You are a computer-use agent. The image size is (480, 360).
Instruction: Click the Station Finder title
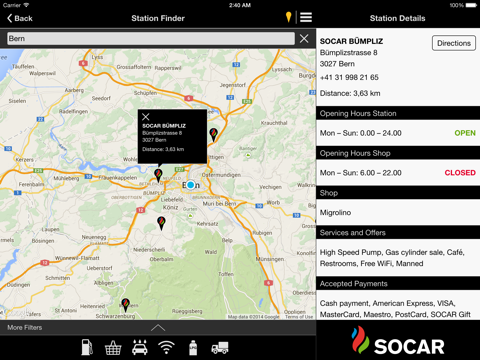pyautogui.click(x=158, y=18)
